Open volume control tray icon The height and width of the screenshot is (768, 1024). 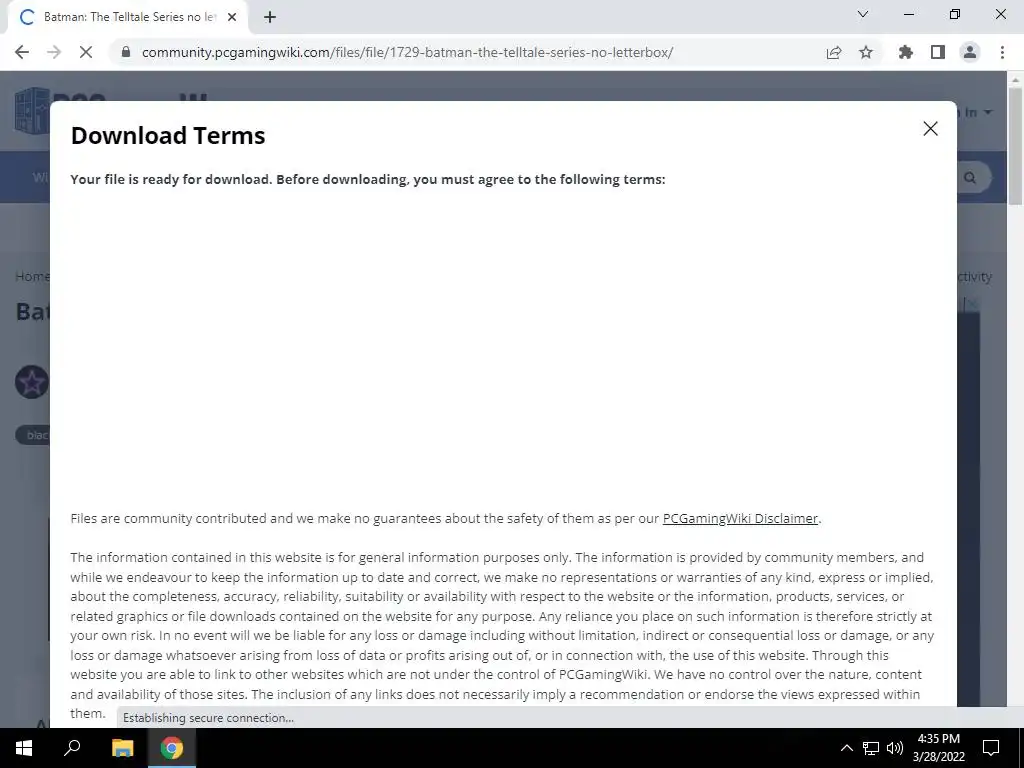coord(895,748)
